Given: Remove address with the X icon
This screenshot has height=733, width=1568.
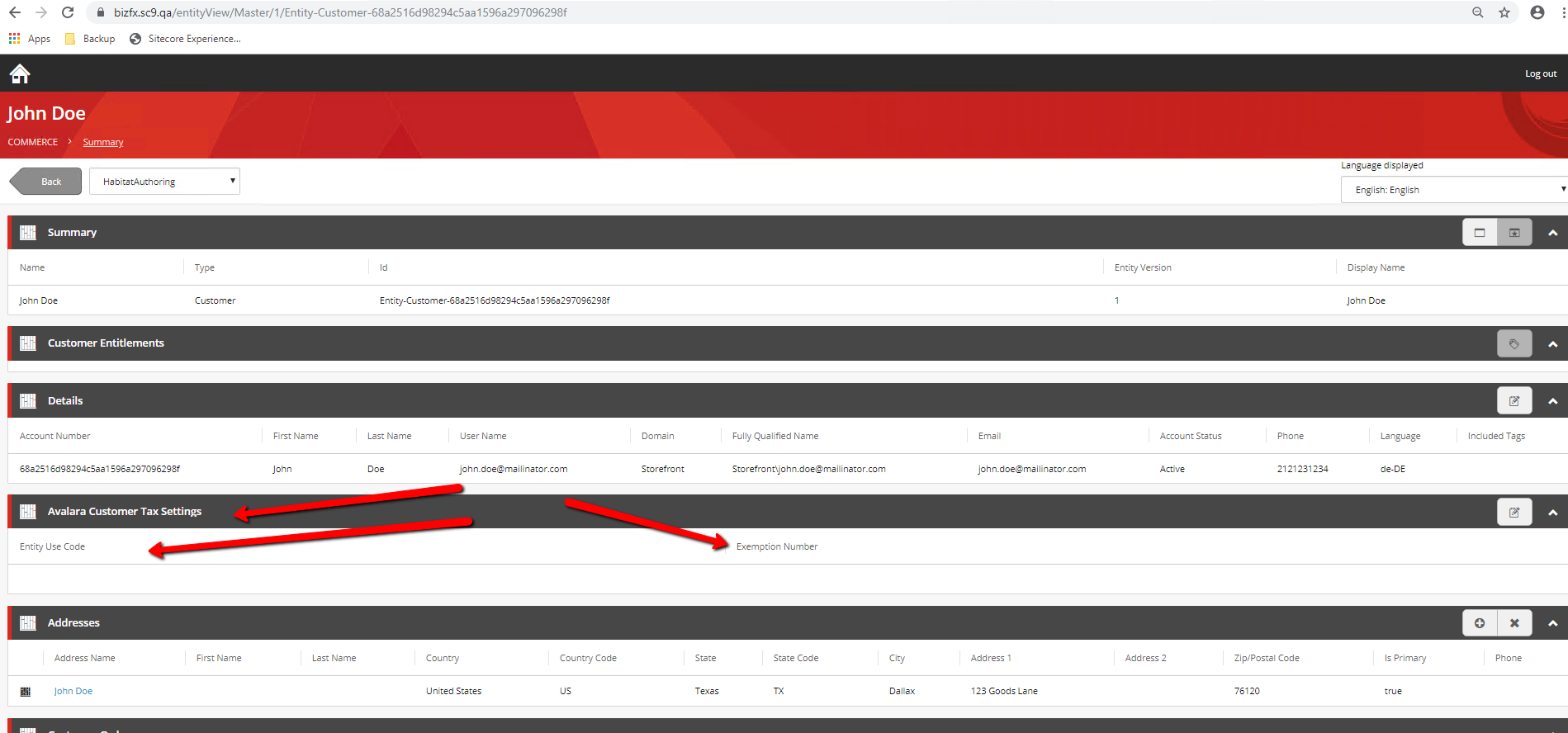Looking at the screenshot, I should coord(1514,623).
